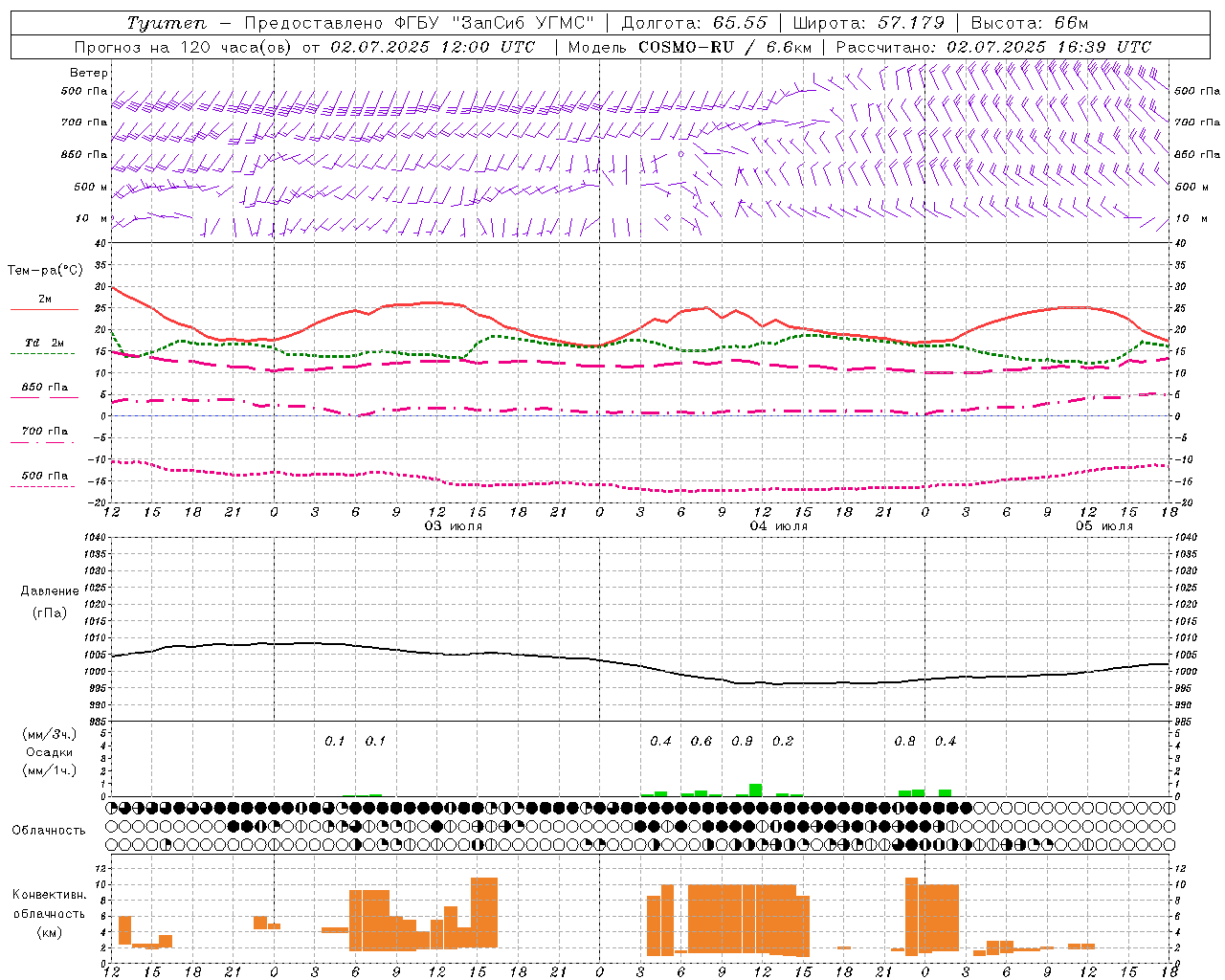
Task: Click the 03 июля date label
Action: coord(454,526)
